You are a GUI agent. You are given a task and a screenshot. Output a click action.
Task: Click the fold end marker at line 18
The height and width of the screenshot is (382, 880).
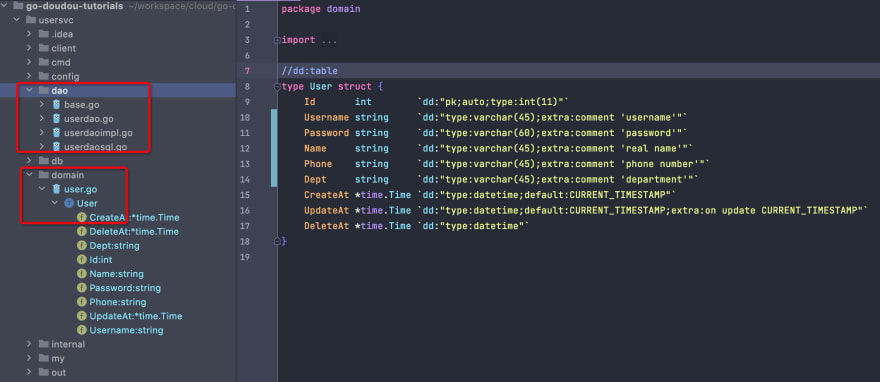click(276, 241)
